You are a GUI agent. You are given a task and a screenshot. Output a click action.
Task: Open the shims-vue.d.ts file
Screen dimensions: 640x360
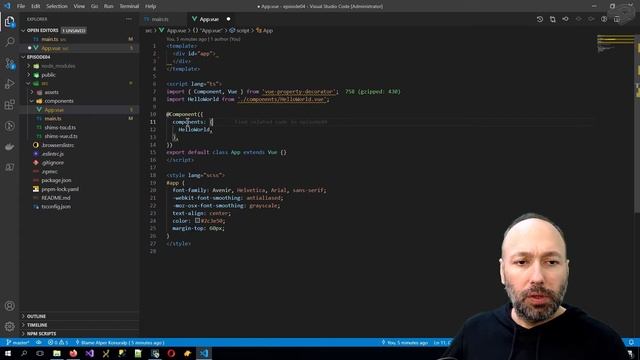click(x=80, y=136)
